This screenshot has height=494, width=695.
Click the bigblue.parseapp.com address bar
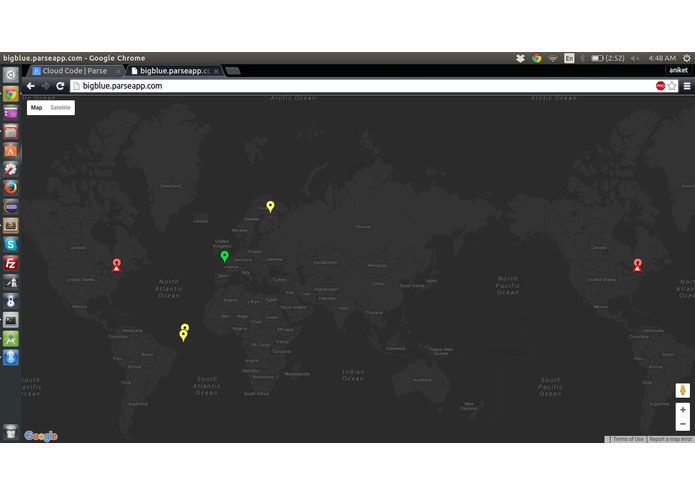(x=361, y=86)
